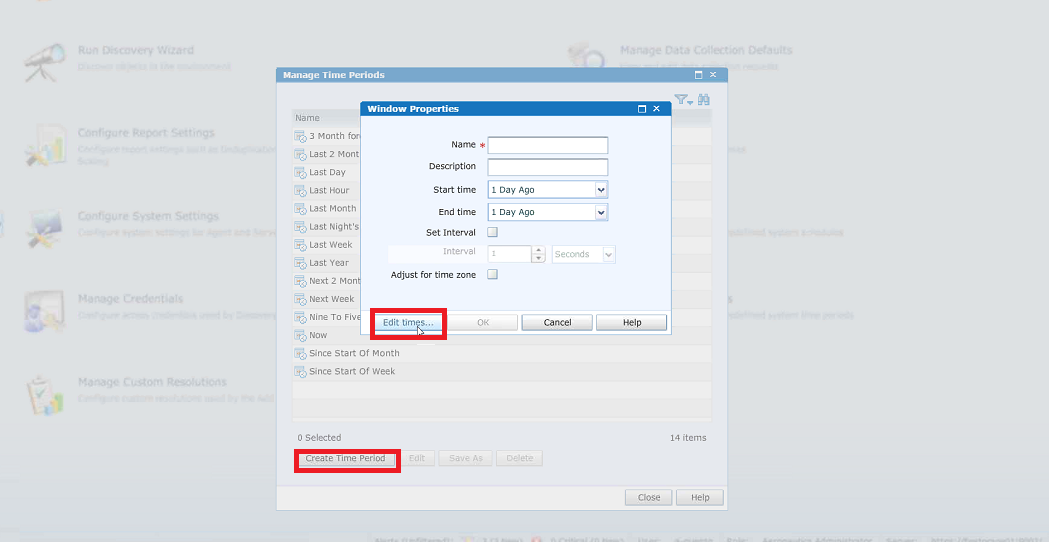The height and width of the screenshot is (542, 1049).
Task: Open Manage Data Collection Defaults in background
Action: (x=706, y=50)
